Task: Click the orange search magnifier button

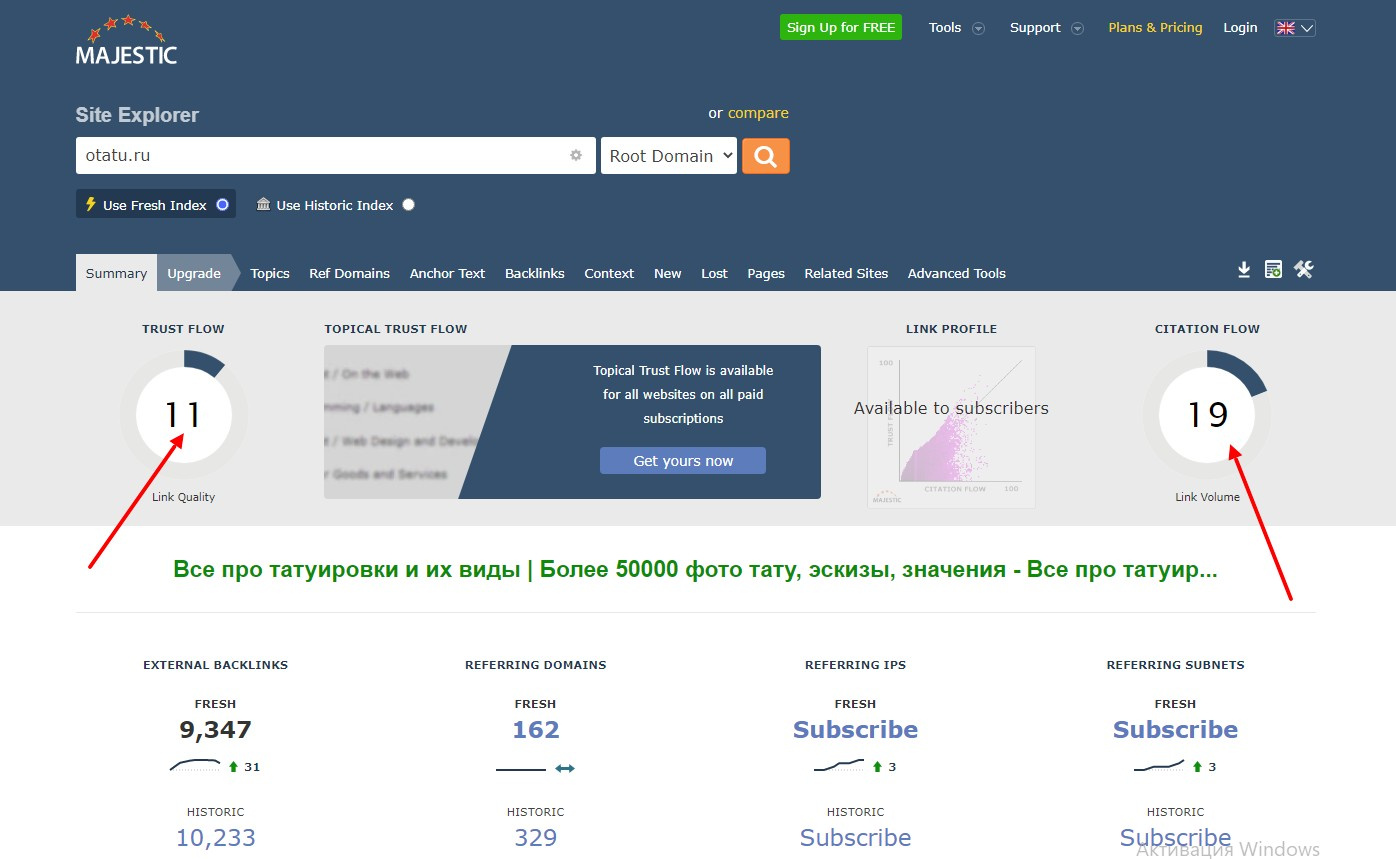Action: tap(766, 156)
